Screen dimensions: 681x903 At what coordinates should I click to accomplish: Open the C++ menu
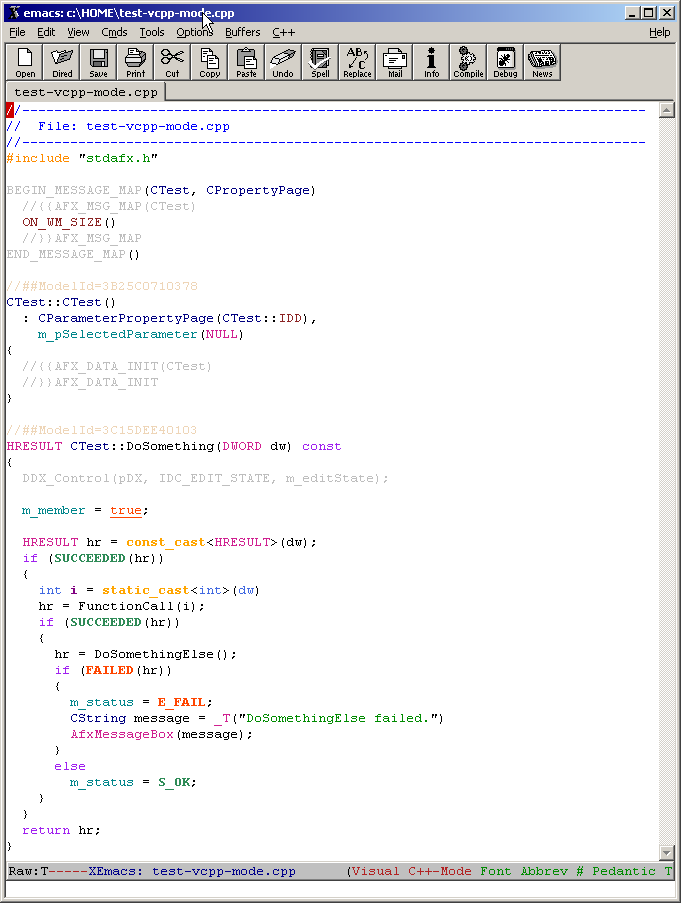(x=283, y=32)
